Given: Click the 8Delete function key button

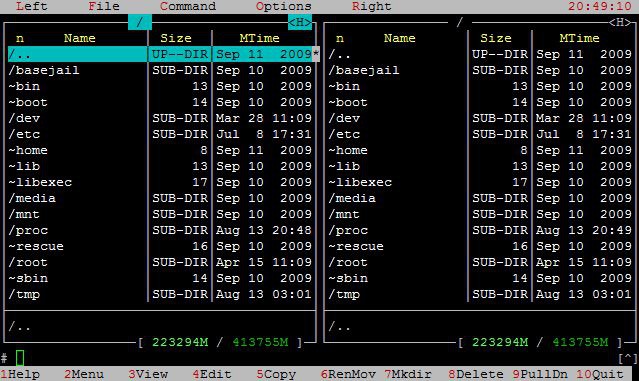Looking at the screenshot, I should (476, 374).
